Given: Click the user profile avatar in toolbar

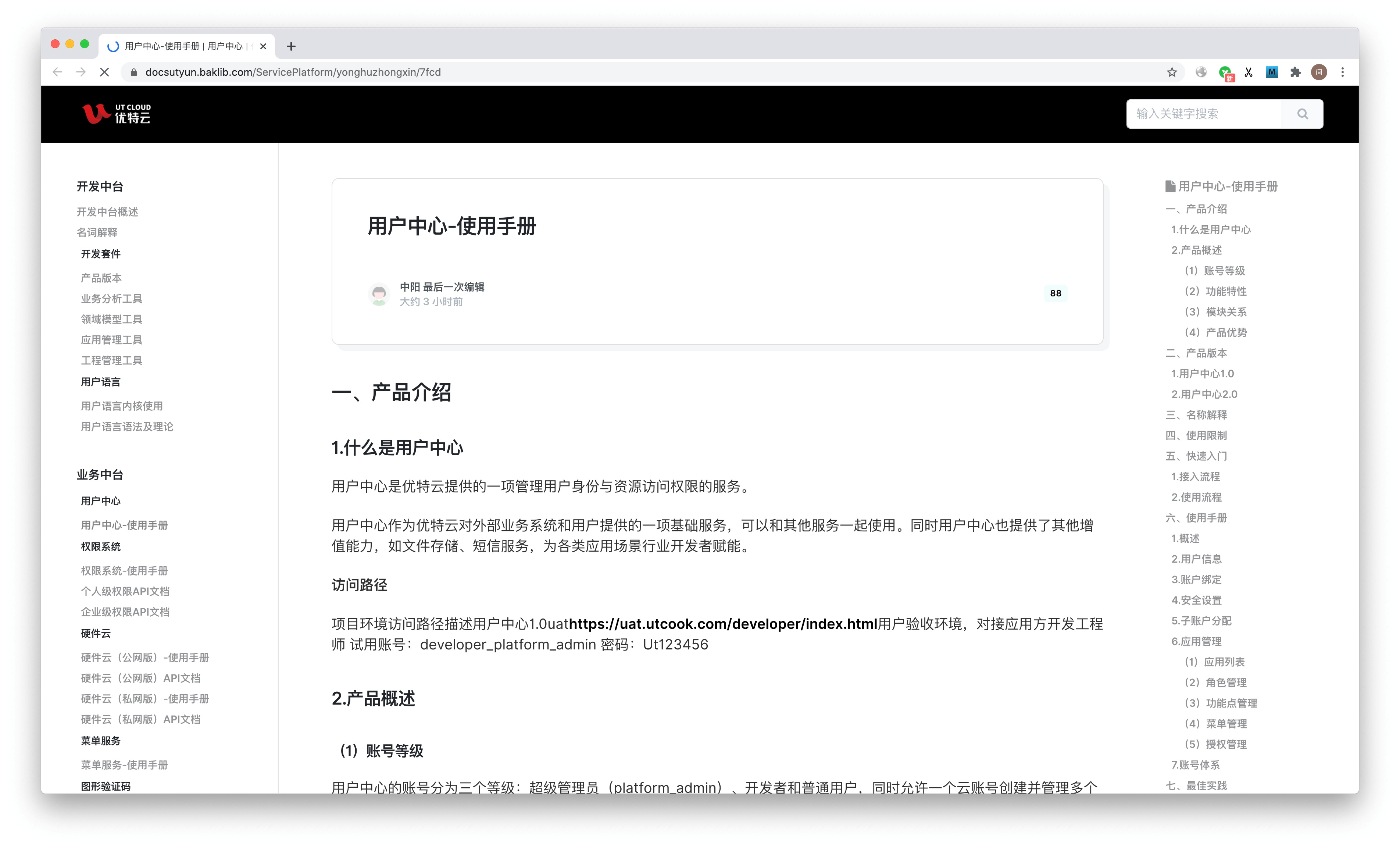Looking at the screenshot, I should click(1319, 72).
